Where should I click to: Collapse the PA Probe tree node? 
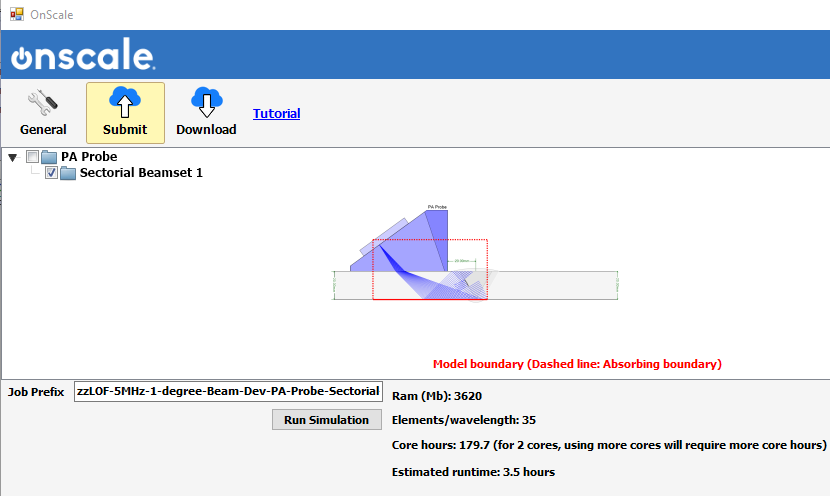point(13,157)
